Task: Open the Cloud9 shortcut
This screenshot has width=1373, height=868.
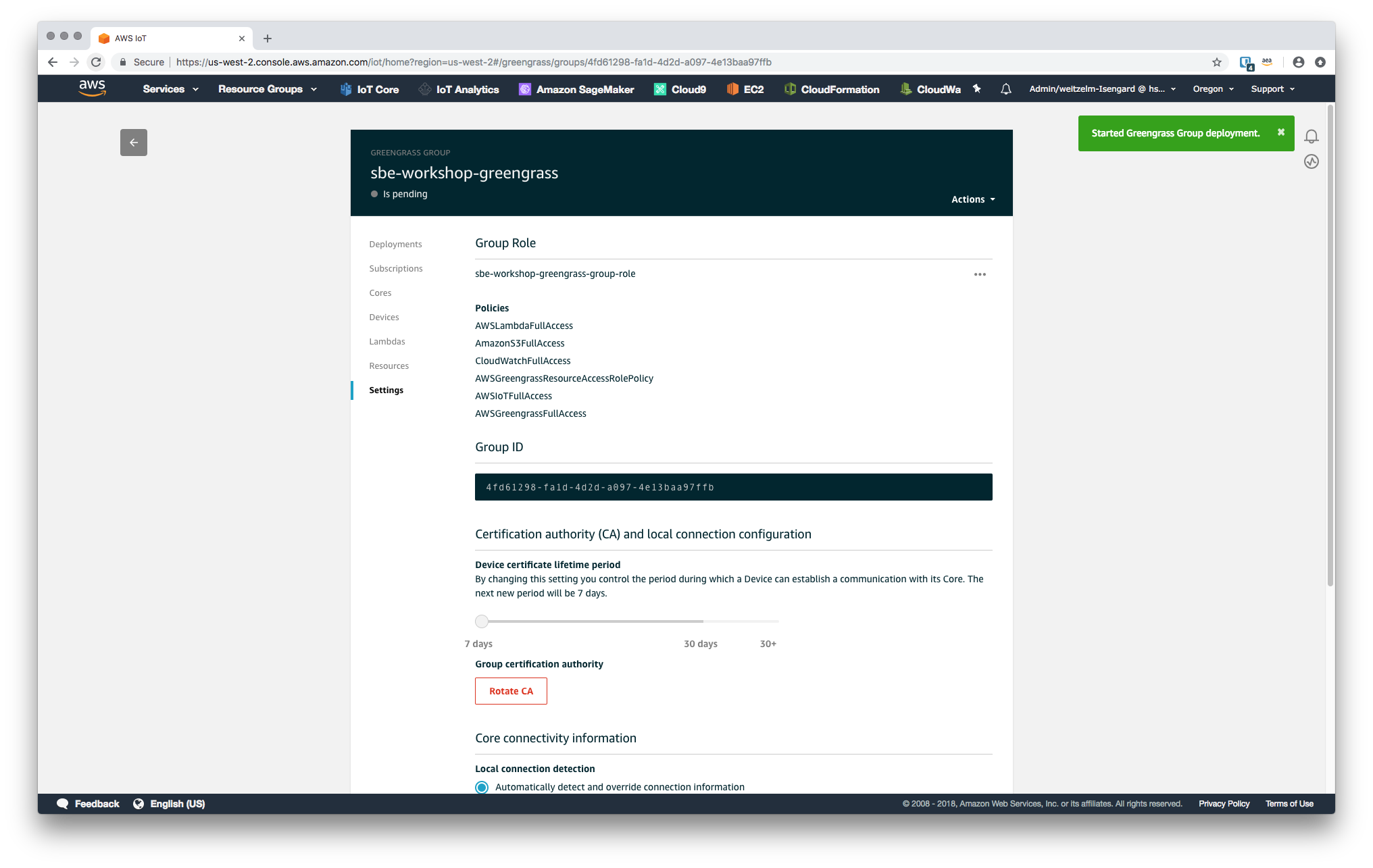Action: tap(680, 89)
